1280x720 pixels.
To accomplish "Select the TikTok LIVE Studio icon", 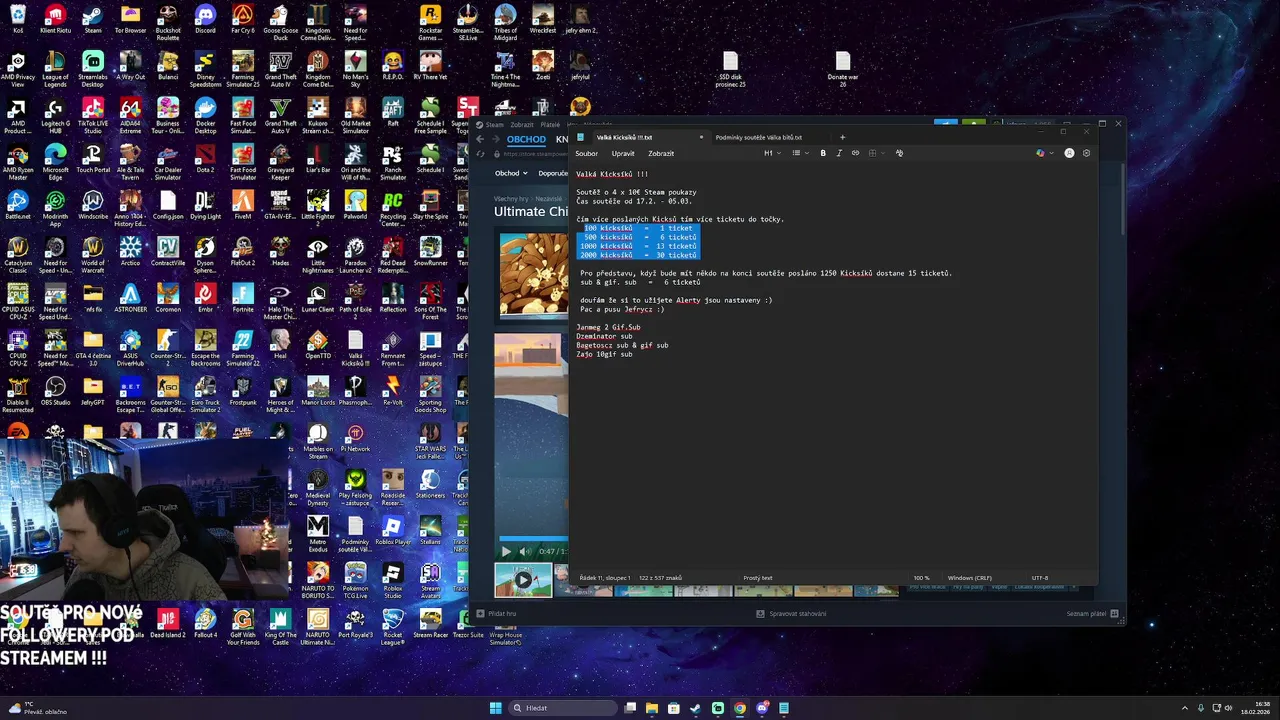I will 93,115.
